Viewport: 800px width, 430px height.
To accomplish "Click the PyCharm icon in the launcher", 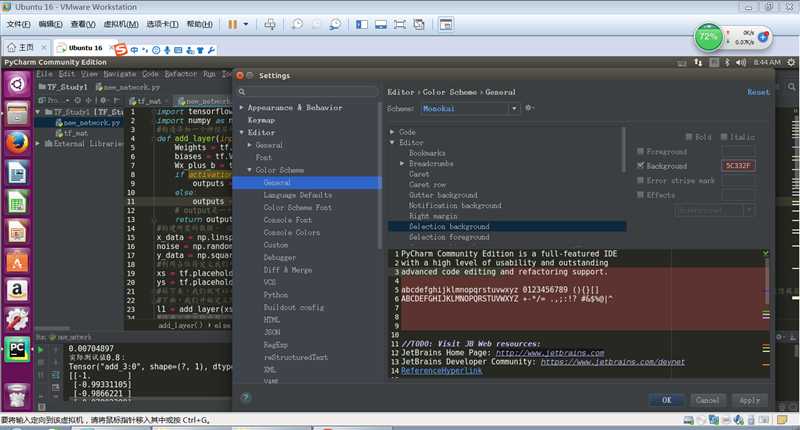I will pos(17,349).
